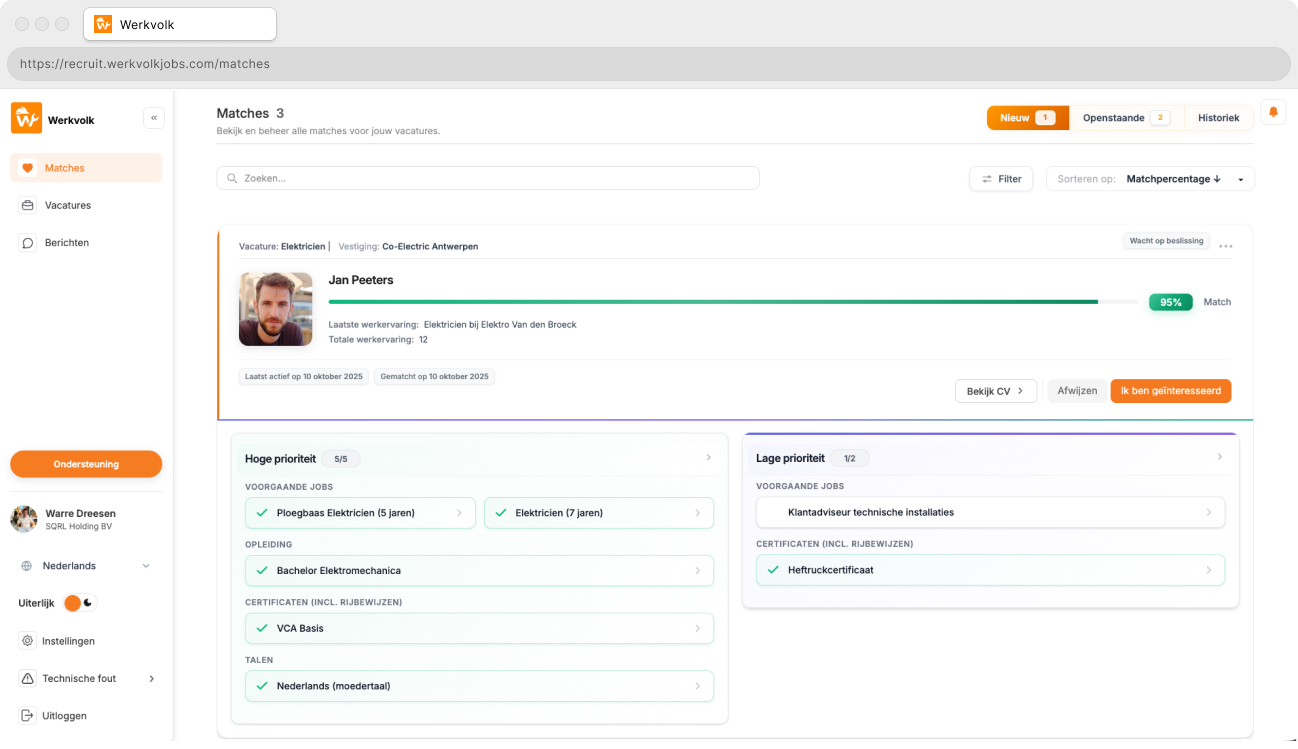
Task: Click the notification bell icon
Action: click(x=1273, y=113)
